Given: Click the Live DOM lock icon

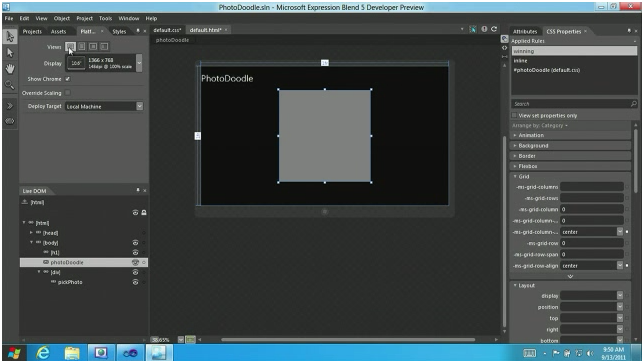Looking at the screenshot, I should pyautogui.click(x=144, y=212).
